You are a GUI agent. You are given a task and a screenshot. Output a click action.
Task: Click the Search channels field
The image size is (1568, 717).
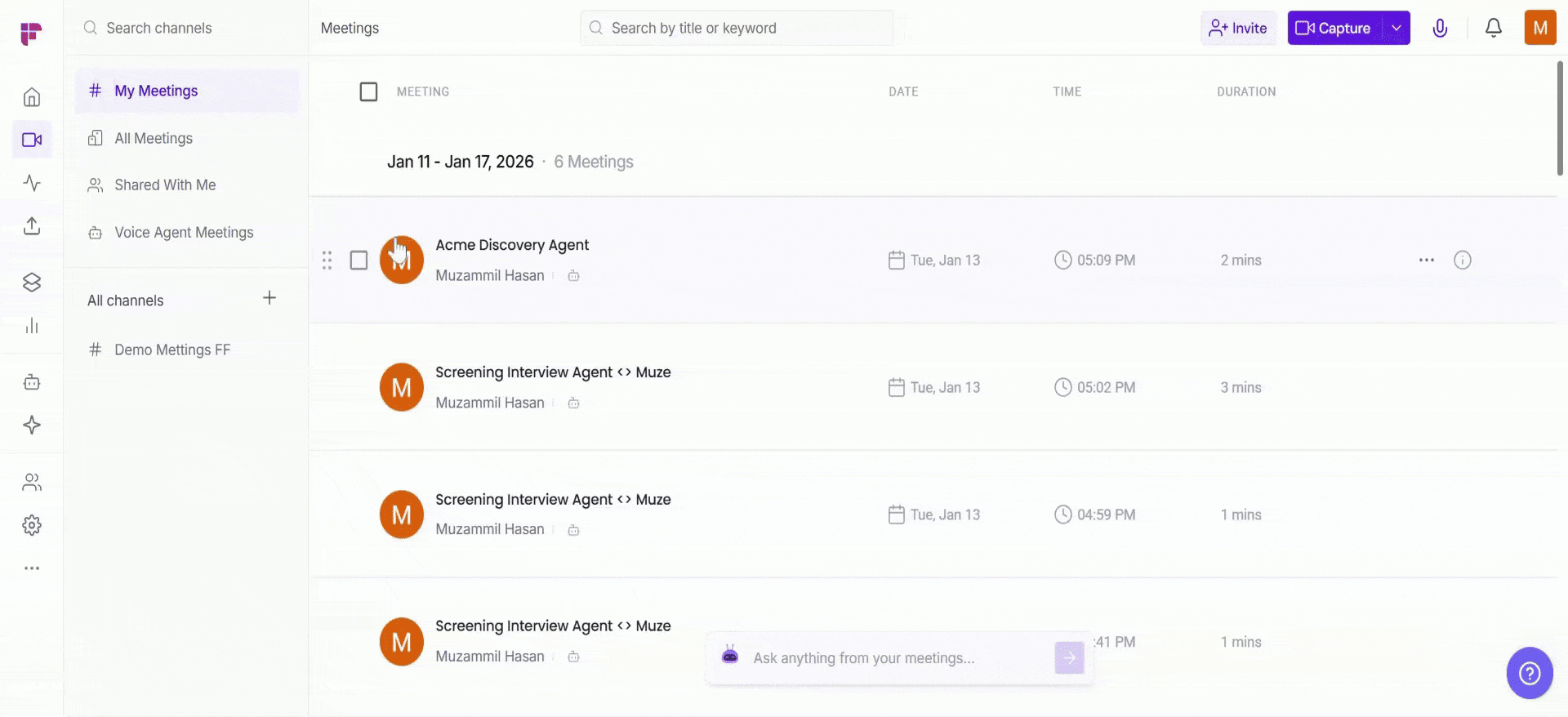187,28
